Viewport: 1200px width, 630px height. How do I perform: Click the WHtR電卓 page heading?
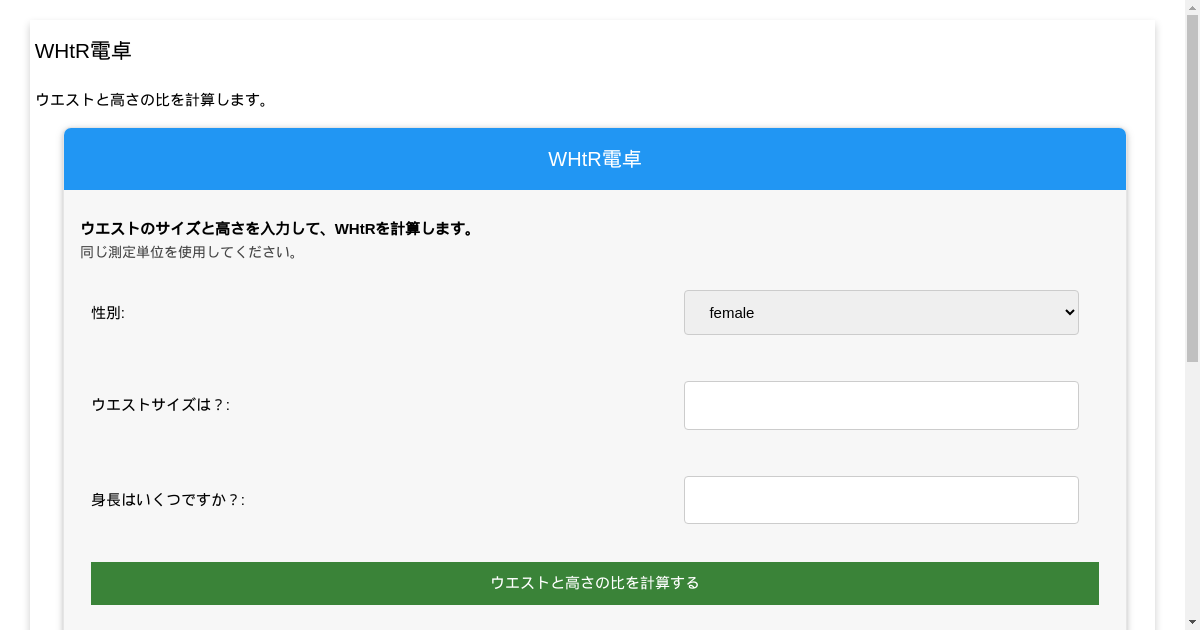click(83, 50)
